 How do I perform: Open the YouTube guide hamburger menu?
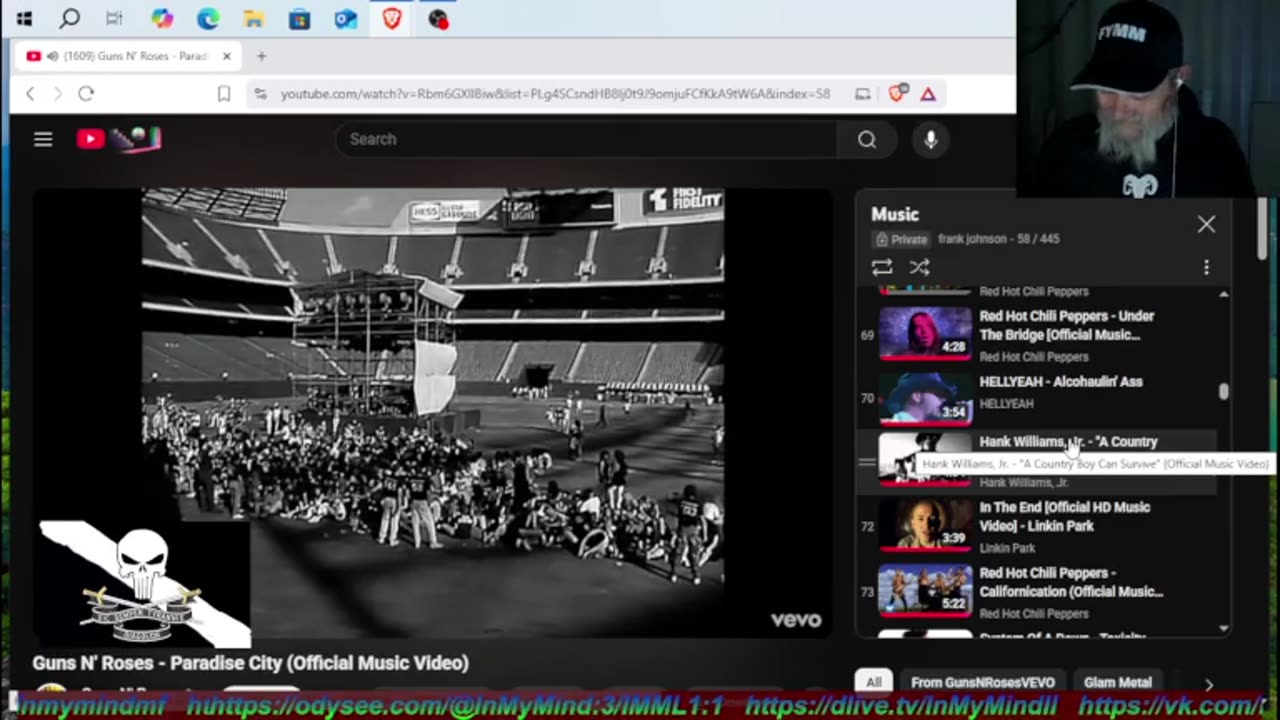point(43,139)
